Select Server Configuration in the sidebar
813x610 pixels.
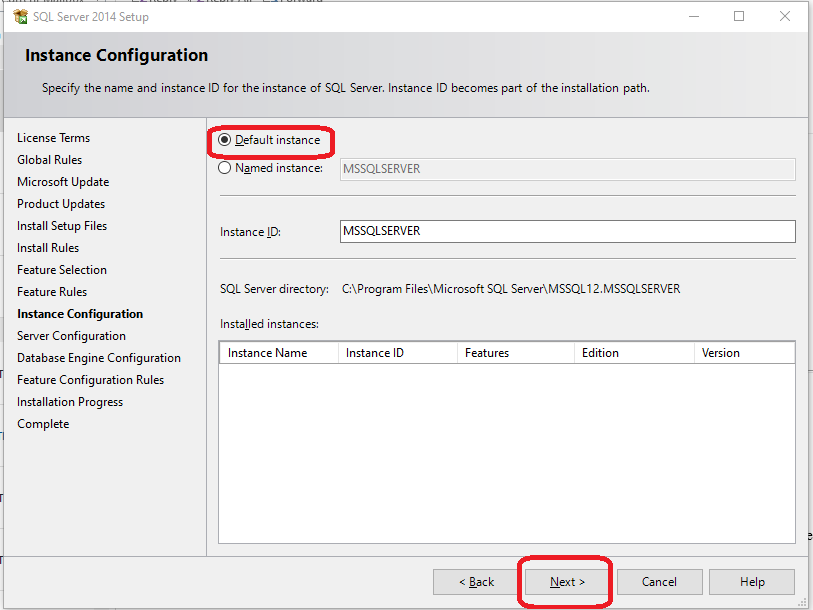coord(71,335)
